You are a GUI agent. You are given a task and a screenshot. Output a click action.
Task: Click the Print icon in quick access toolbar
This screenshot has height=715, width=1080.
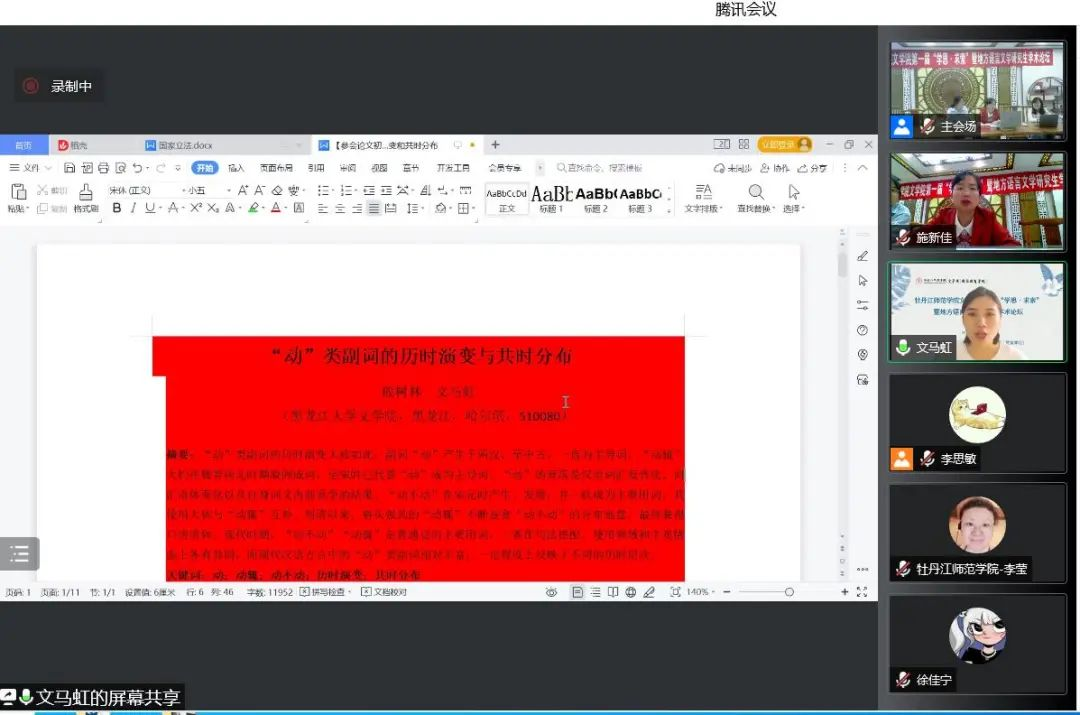tap(102, 168)
